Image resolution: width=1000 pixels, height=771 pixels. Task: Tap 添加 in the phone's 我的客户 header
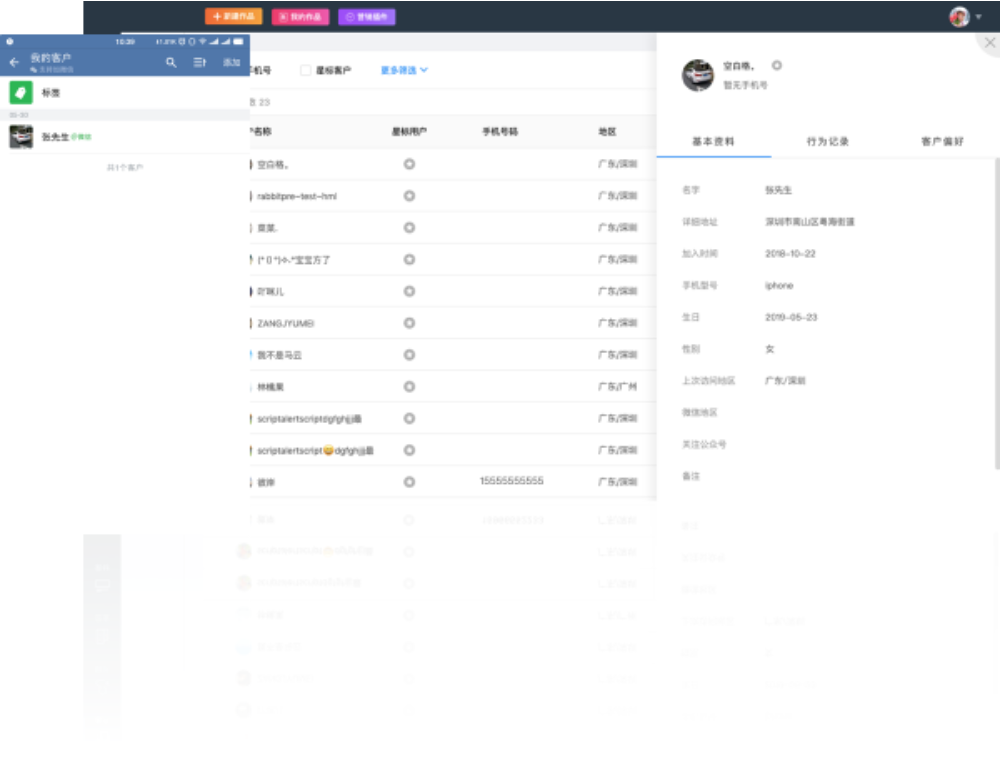(x=232, y=62)
